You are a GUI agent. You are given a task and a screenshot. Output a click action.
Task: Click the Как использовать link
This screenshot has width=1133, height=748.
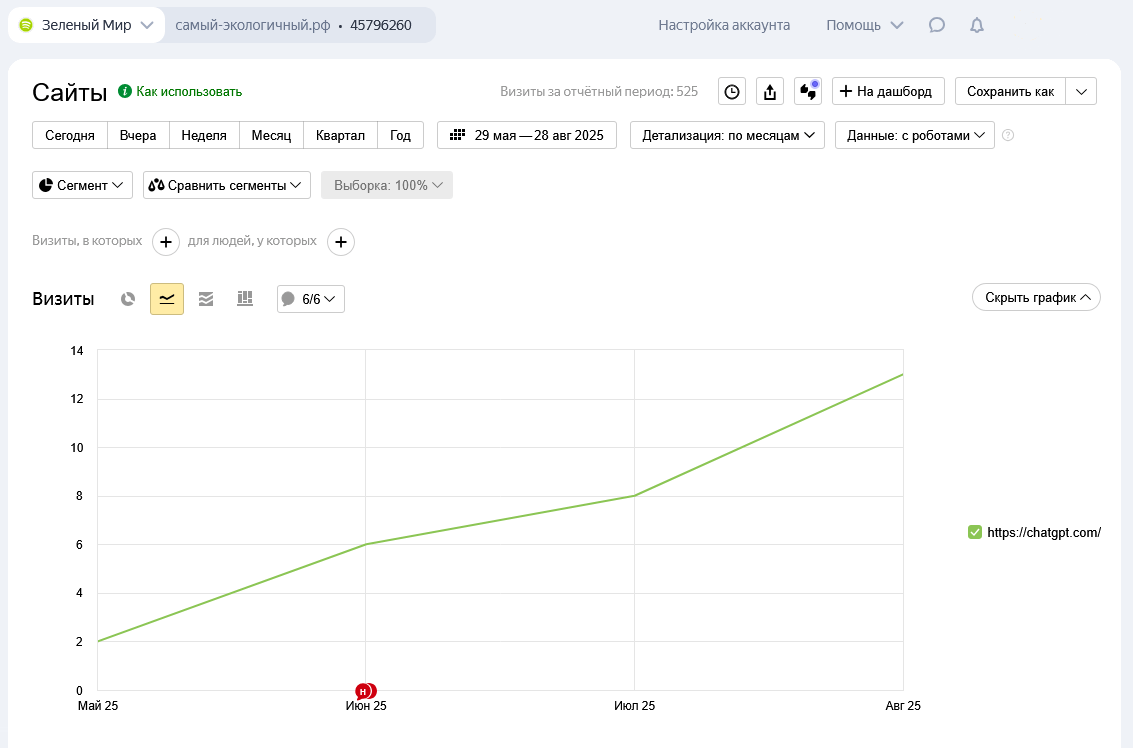189,92
